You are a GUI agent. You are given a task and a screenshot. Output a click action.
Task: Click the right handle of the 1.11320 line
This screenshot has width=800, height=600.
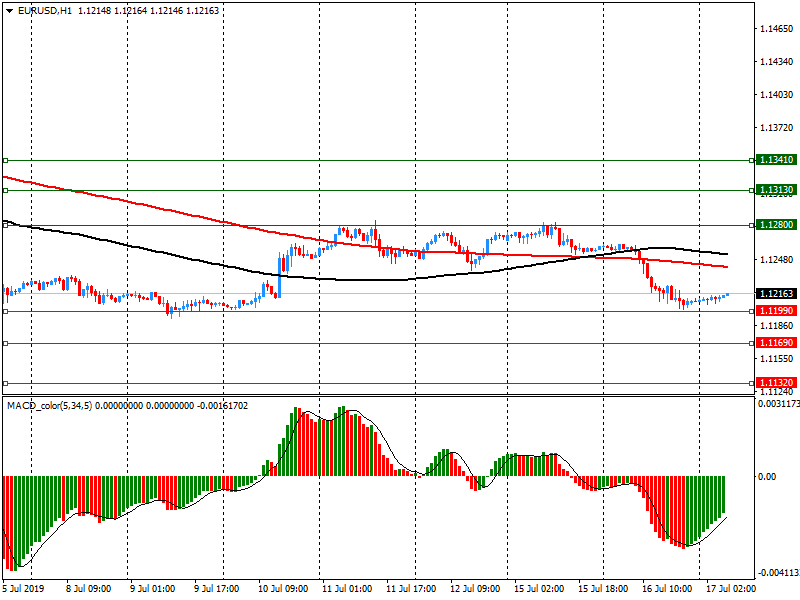tap(752, 383)
